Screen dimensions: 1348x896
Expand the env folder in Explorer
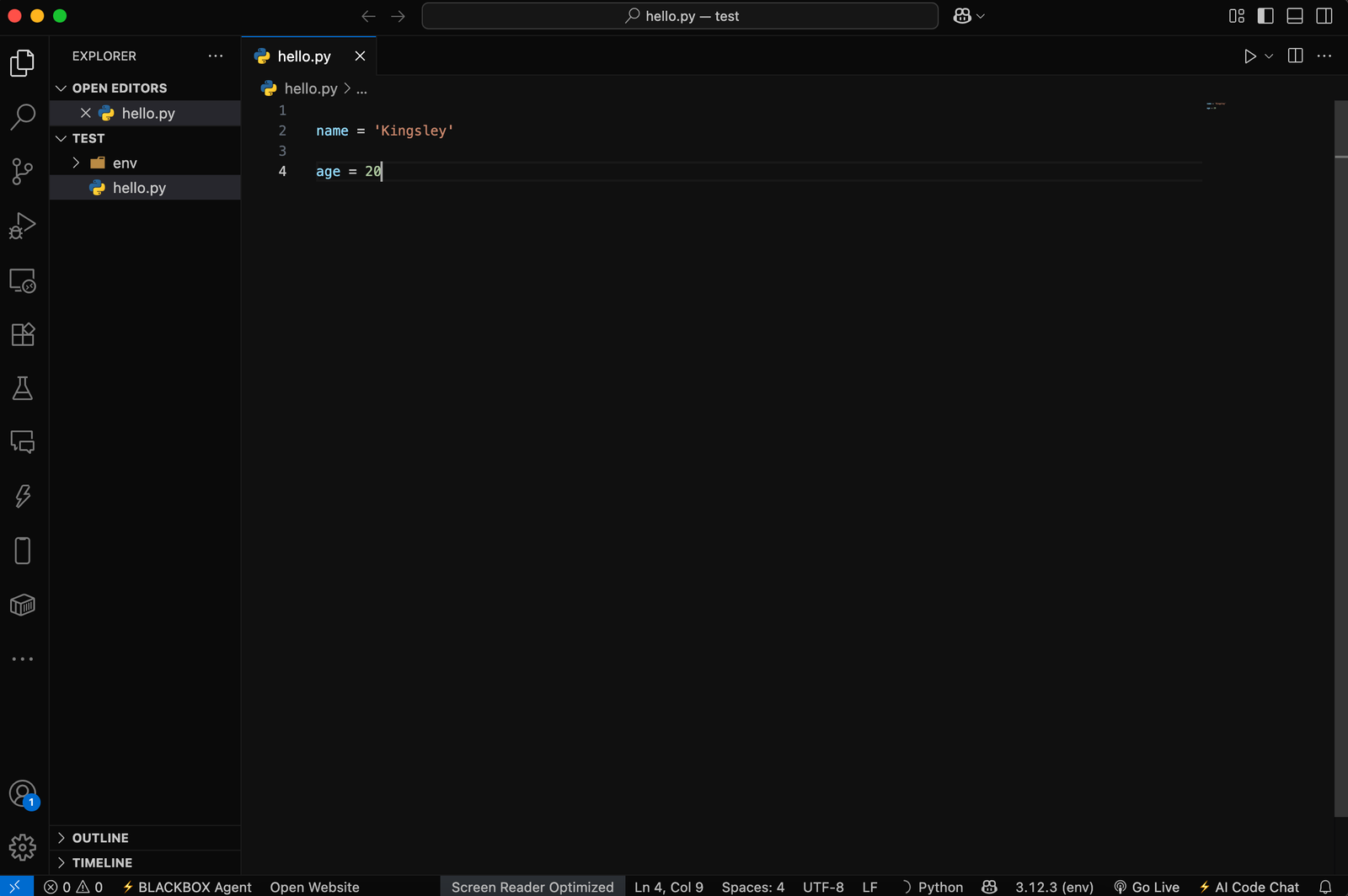(76, 163)
